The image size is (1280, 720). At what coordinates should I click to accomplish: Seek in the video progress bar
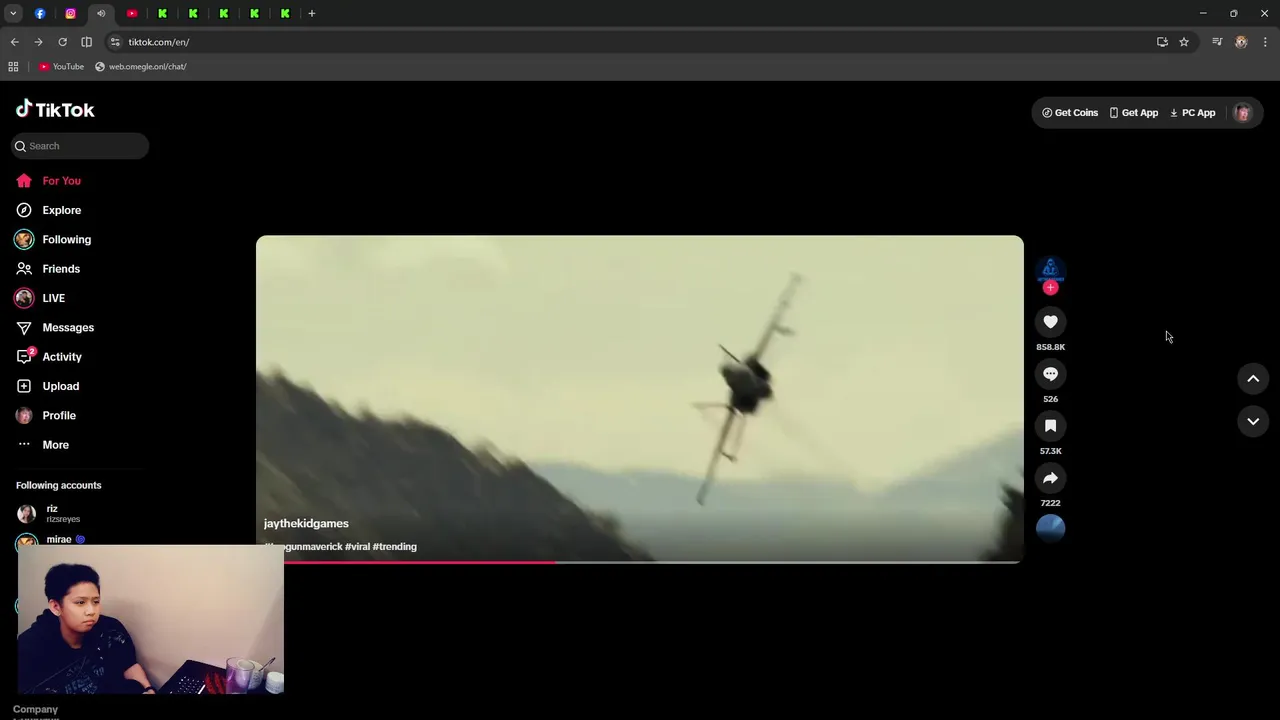(640, 562)
